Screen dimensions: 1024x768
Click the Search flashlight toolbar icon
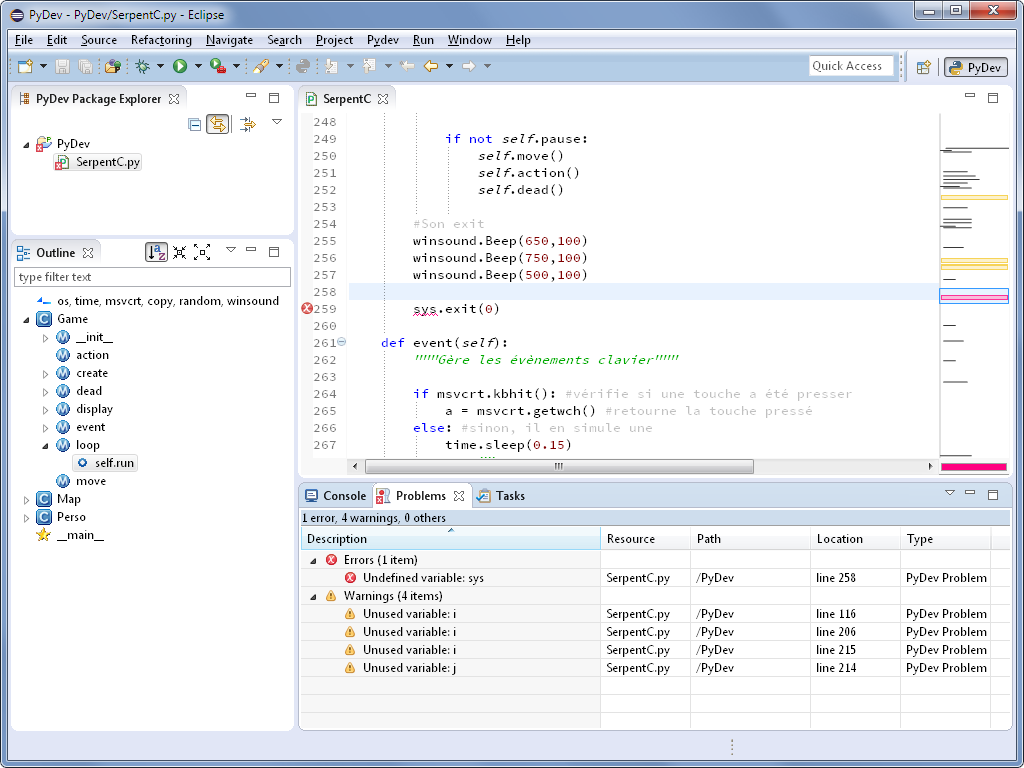coord(261,66)
